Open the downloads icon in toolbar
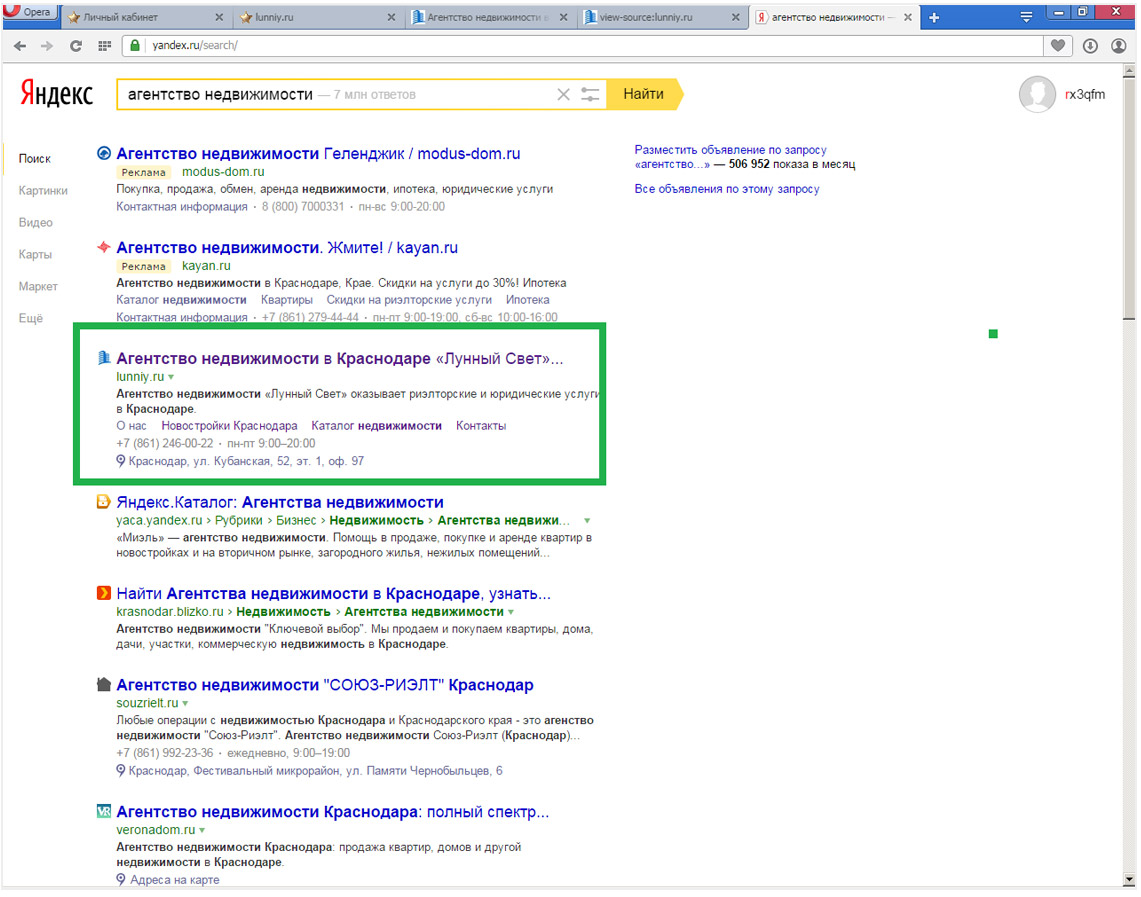 pyautogui.click(x=1089, y=46)
